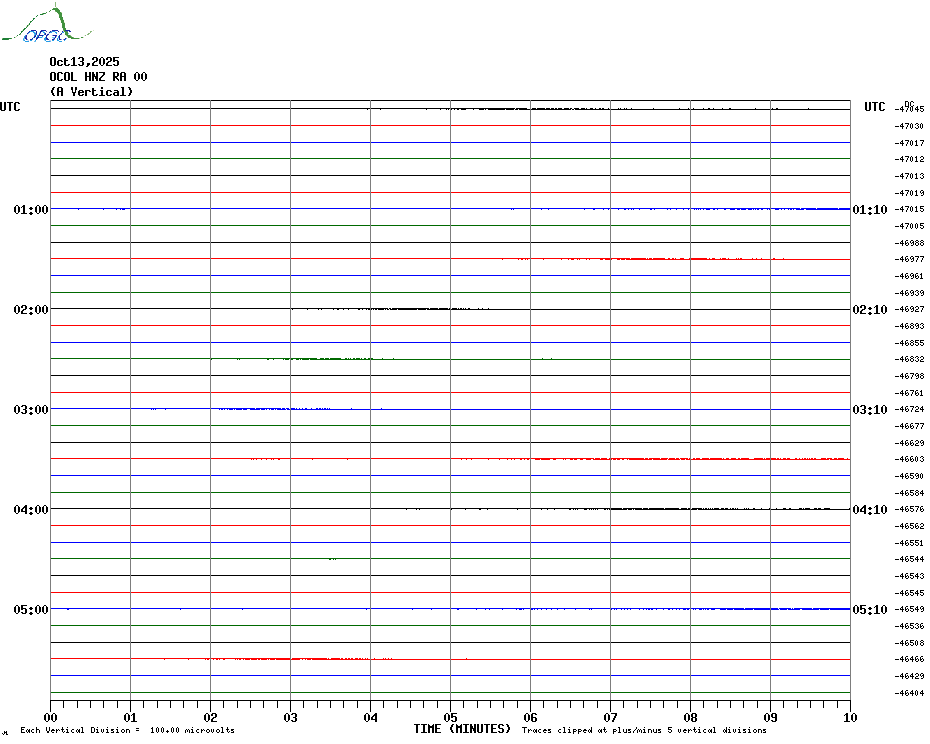930x744 pixels.
Task: Click the (A Vertical) channel label
Action: click(91, 92)
